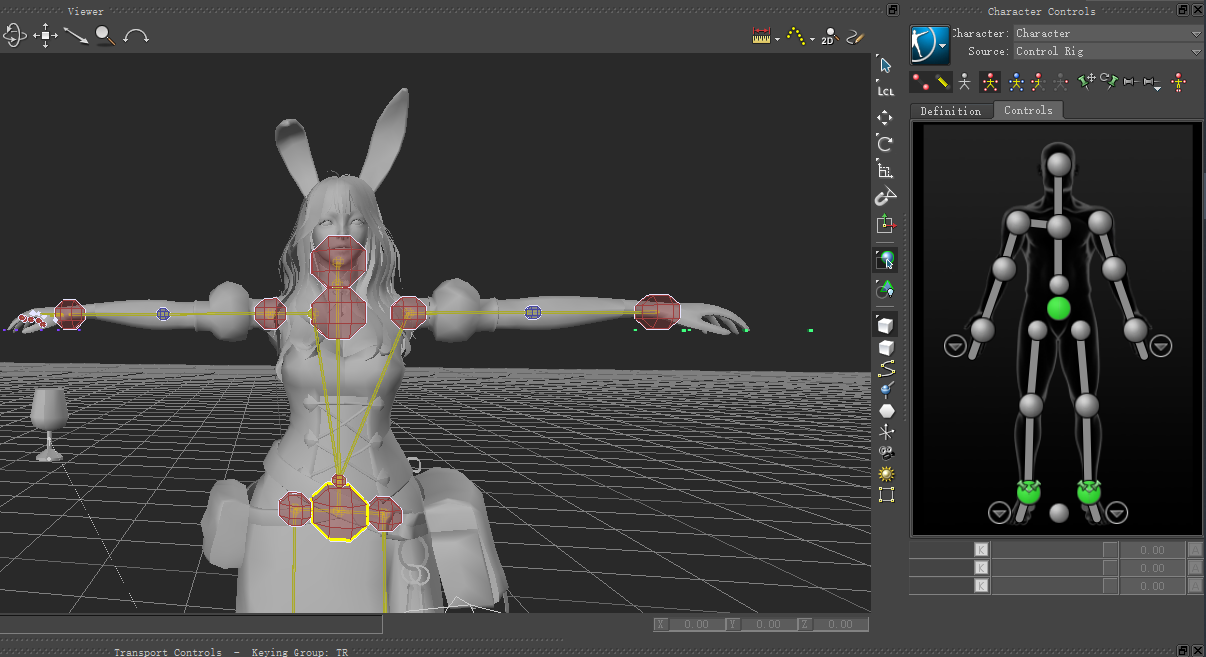
Task: Open the Character Controls blue figure menu button
Action: 929,44
